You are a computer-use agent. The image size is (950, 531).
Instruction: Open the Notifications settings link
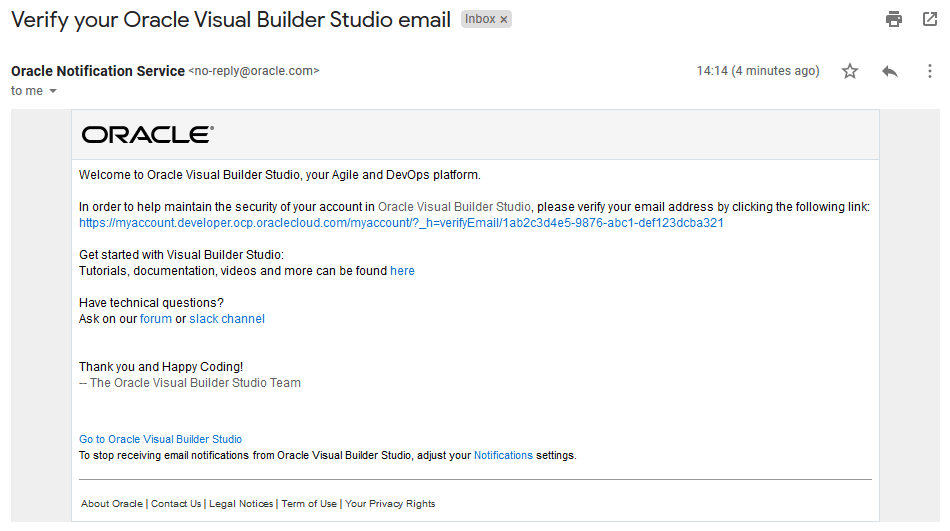pyautogui.click(x=503, y=455)
